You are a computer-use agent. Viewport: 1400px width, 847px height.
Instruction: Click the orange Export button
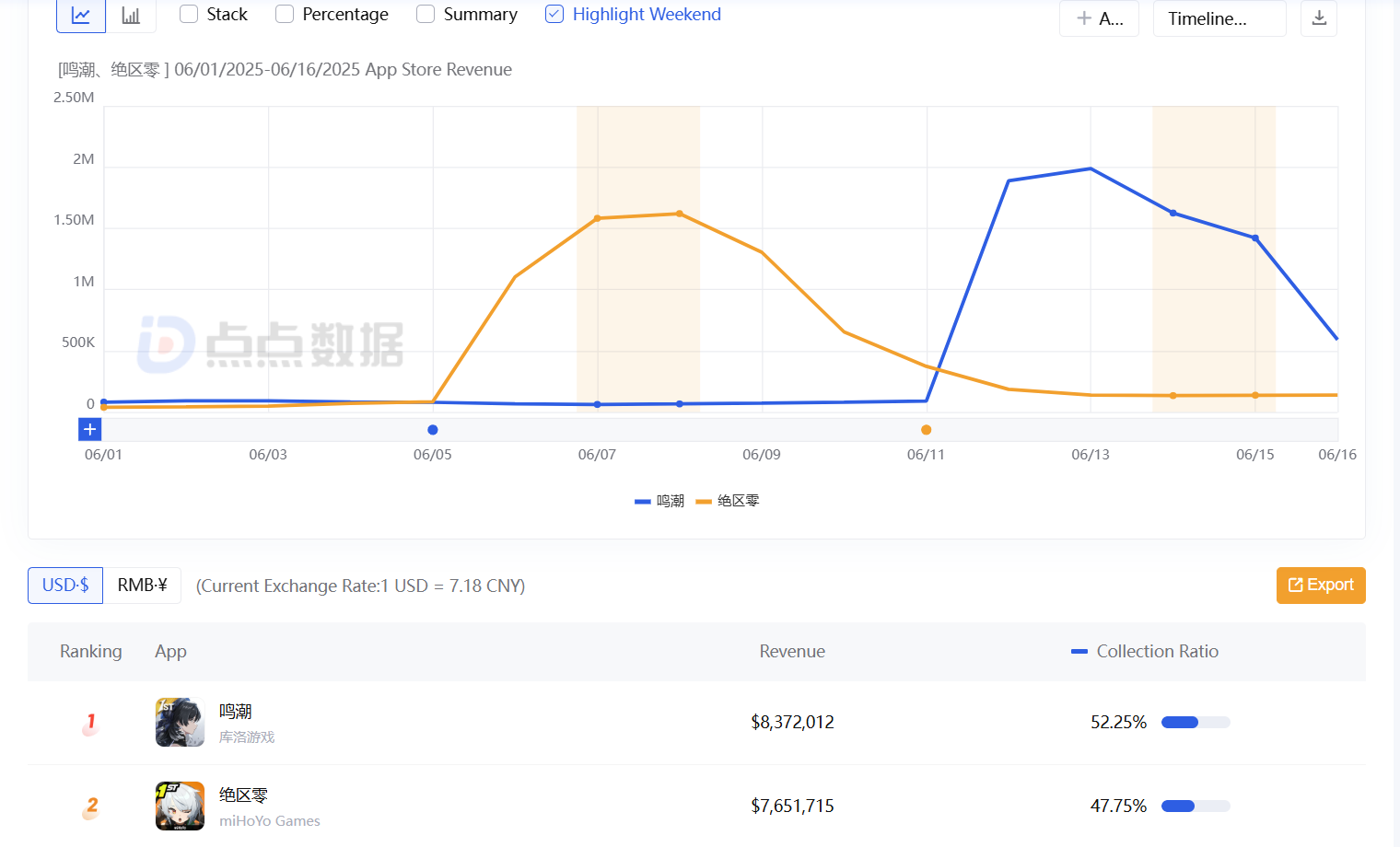[x=1321, y=586]
